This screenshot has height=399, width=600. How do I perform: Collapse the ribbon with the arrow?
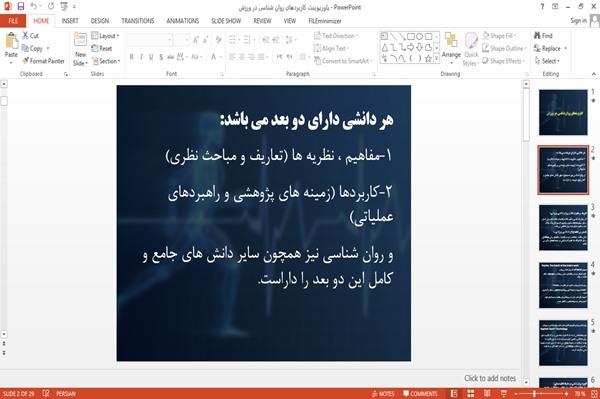click(x=593, y=74)
